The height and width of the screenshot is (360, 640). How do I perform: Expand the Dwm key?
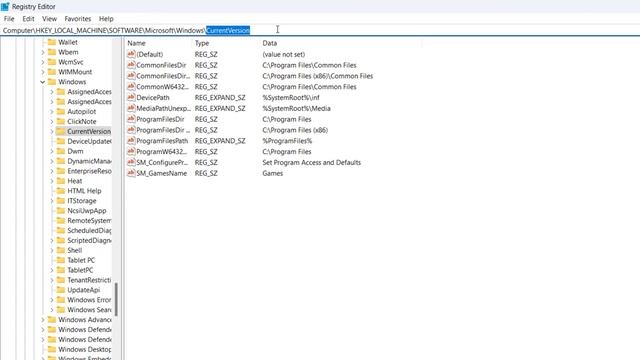(52, 151)
